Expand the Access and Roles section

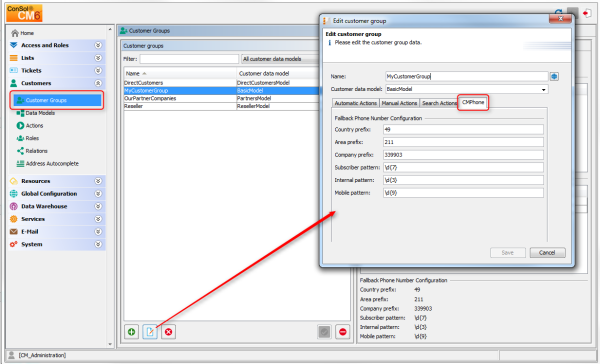98,45
